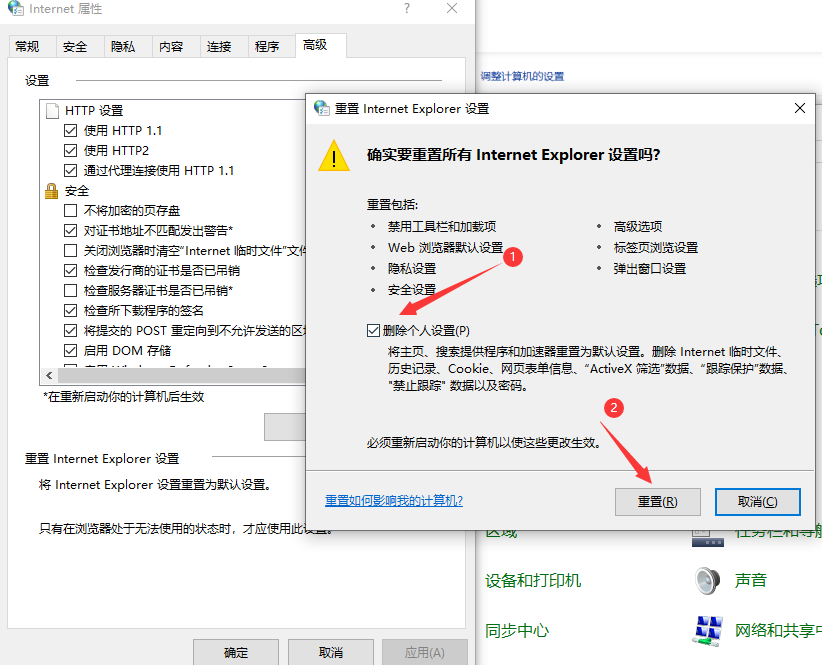The width and height of the screenshot is (822, 665).
Task: Click the 声音 speaker icon
Action: point(708,581)
